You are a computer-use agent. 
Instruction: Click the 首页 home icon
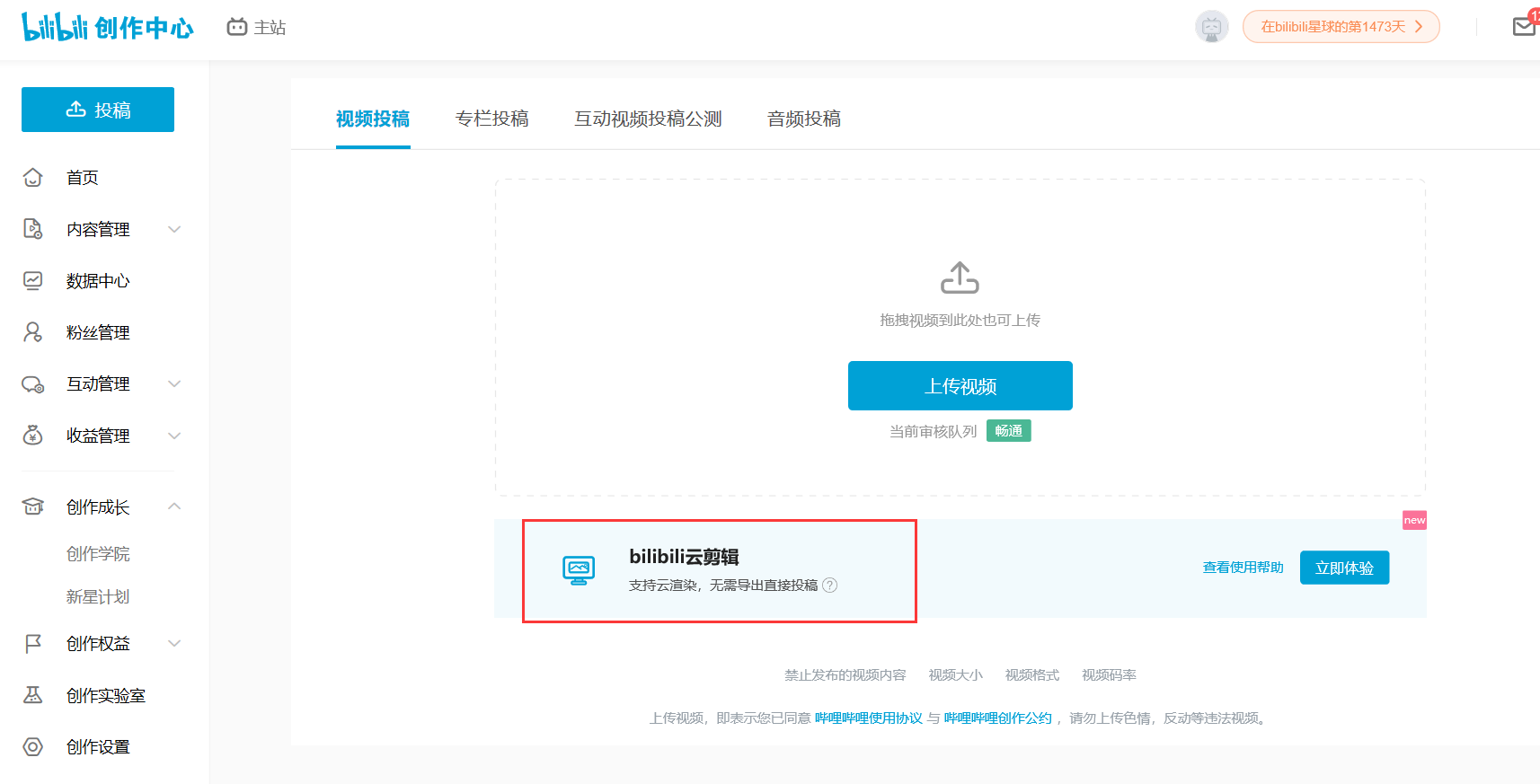33,178
